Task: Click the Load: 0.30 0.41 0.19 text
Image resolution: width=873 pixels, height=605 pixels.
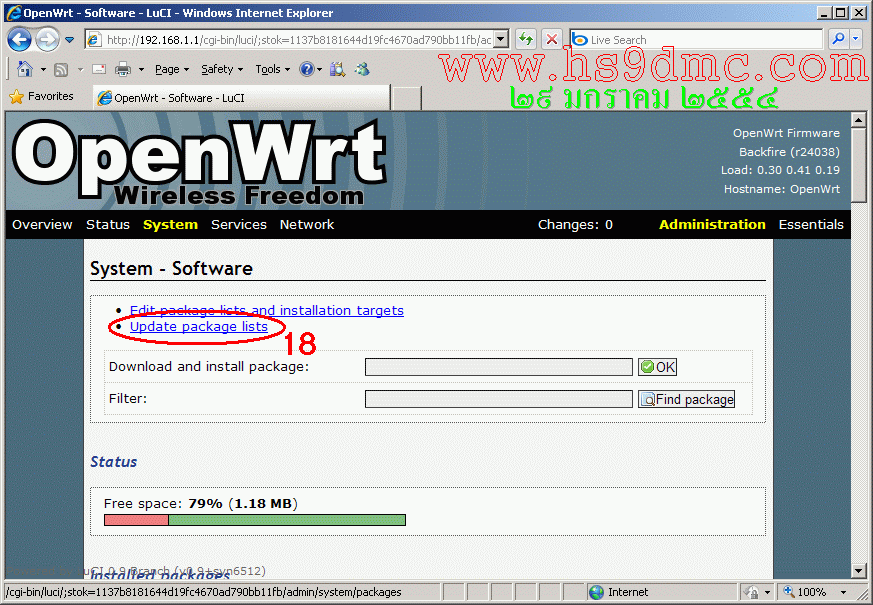Action: click(x=780, y=170)
